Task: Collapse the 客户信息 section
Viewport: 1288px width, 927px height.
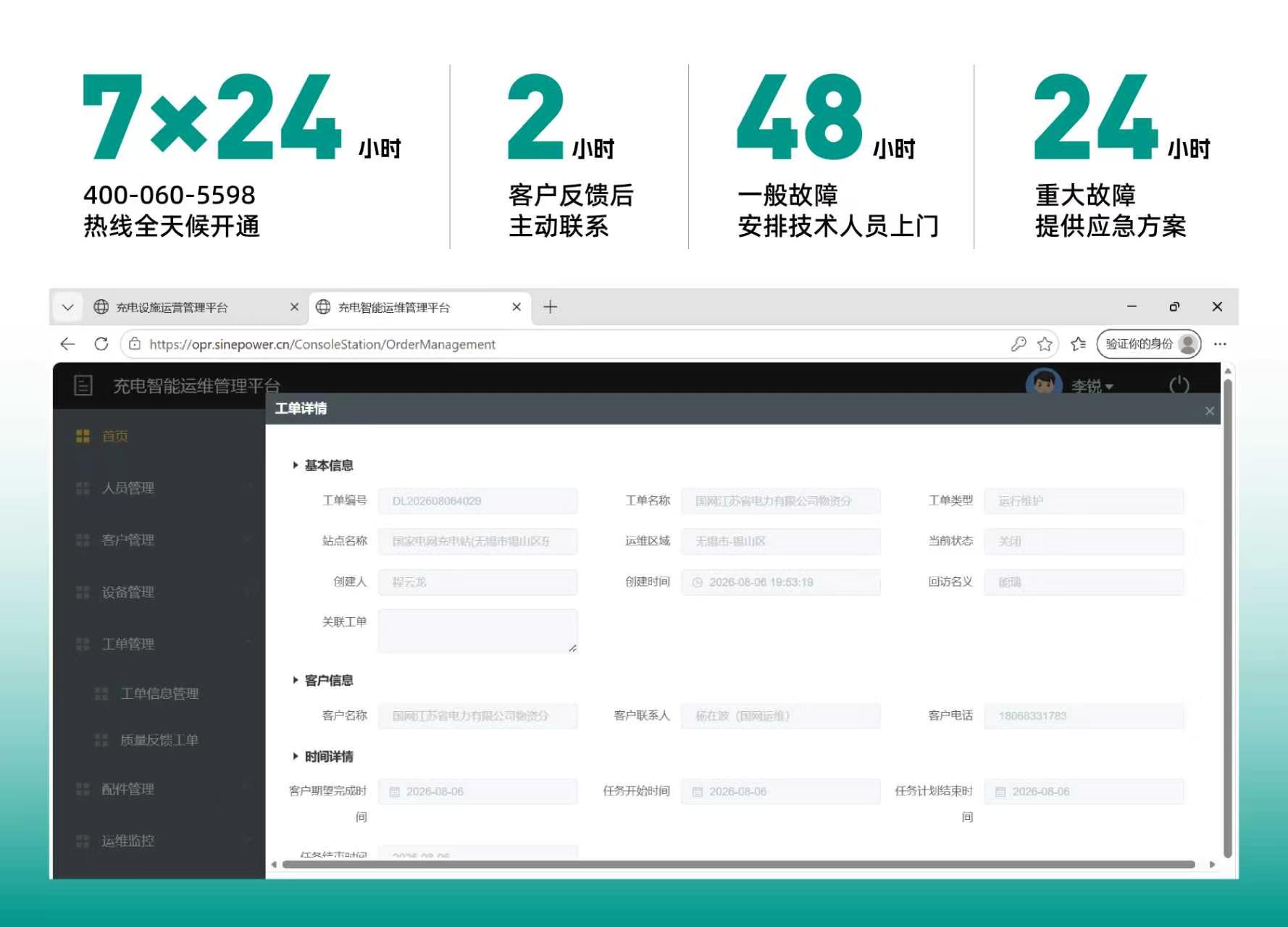Action: click(x=322, y=680)
